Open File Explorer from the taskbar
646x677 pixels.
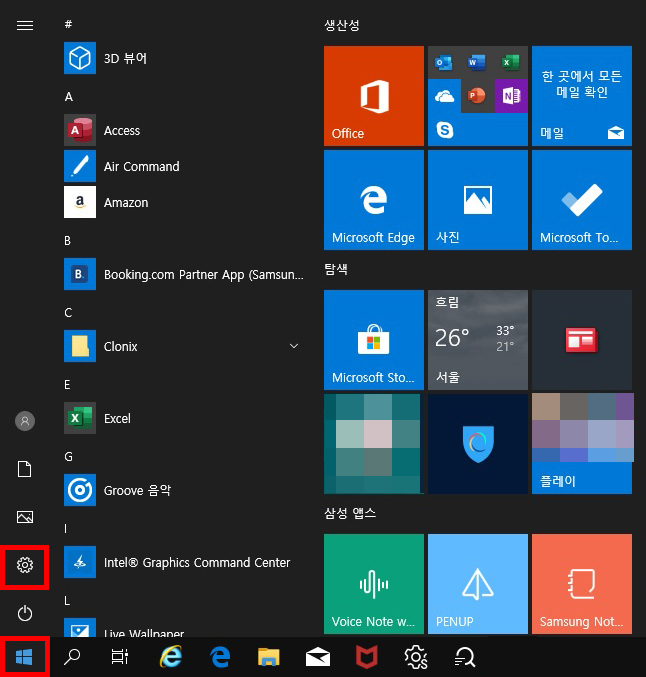coord(269,657)
